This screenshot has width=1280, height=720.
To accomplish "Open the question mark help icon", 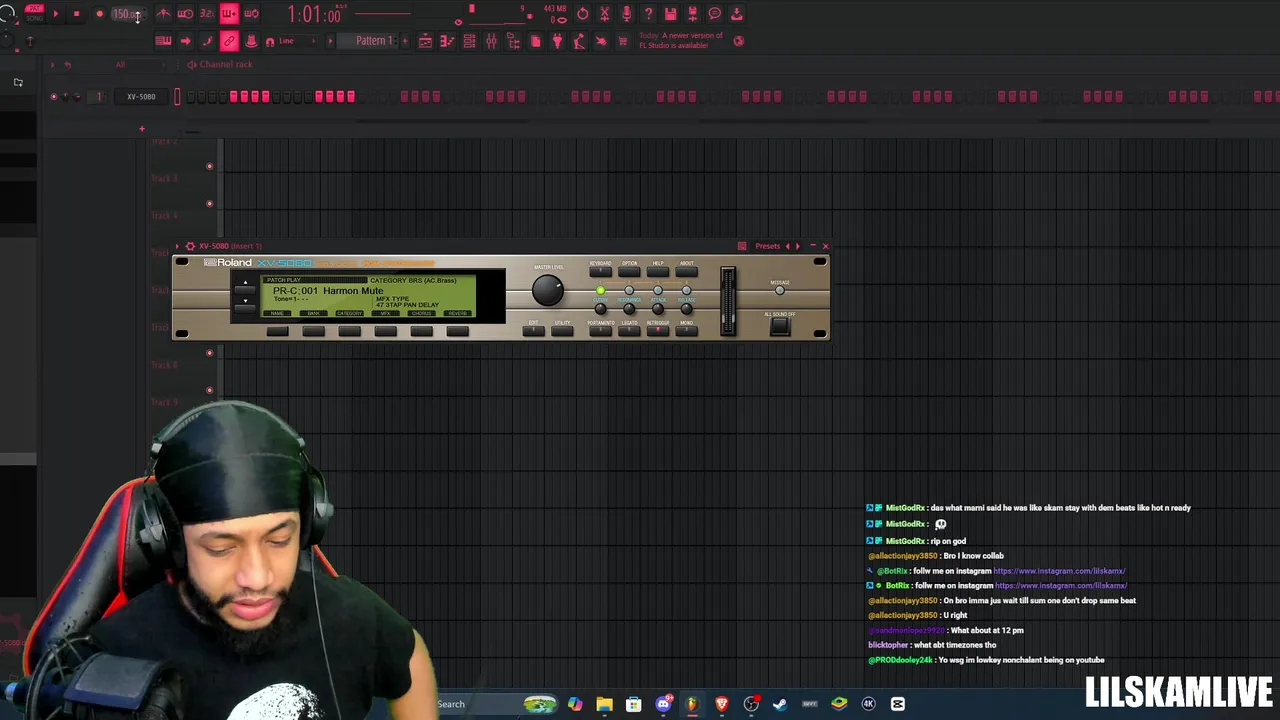I will [x=648, y=14].
